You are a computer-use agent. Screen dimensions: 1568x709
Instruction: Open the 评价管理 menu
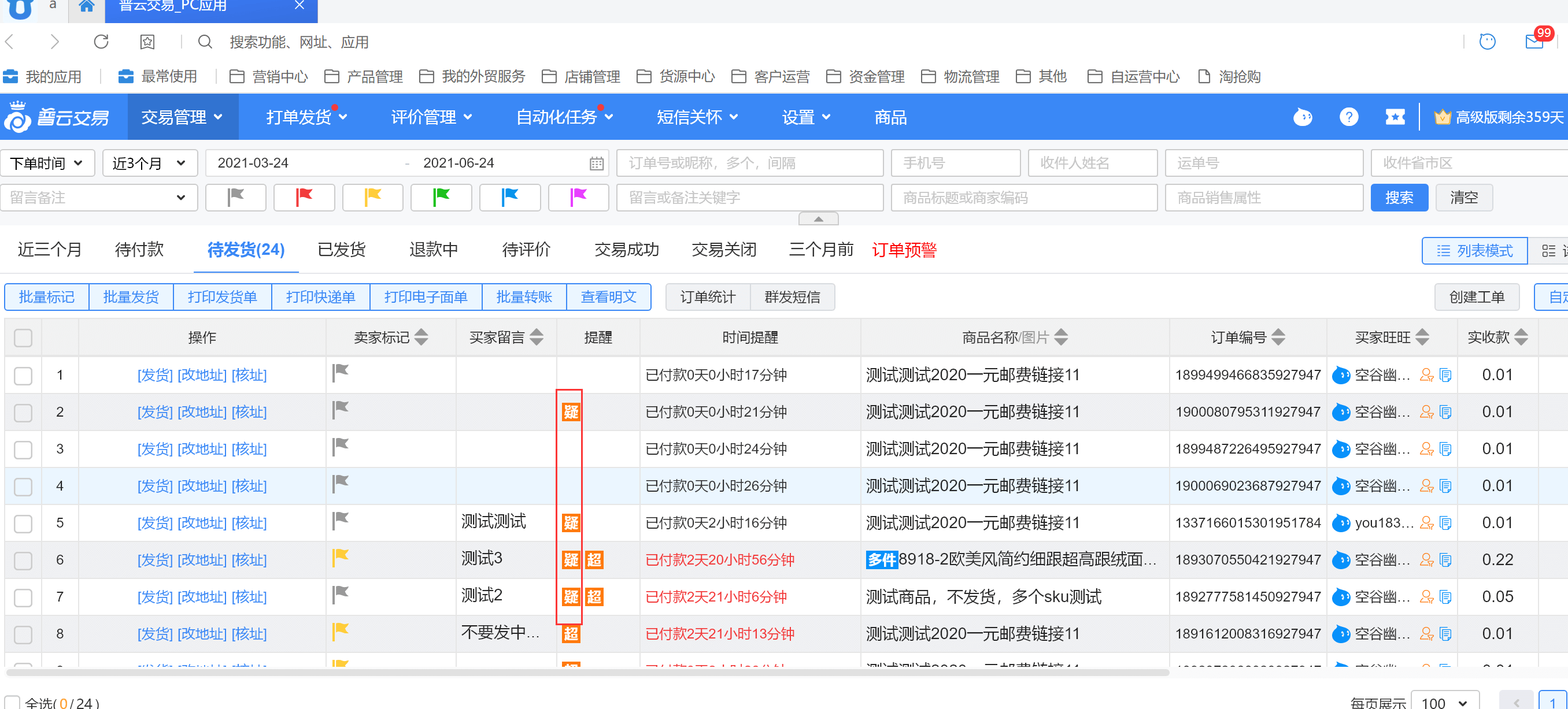coord(431,116)
